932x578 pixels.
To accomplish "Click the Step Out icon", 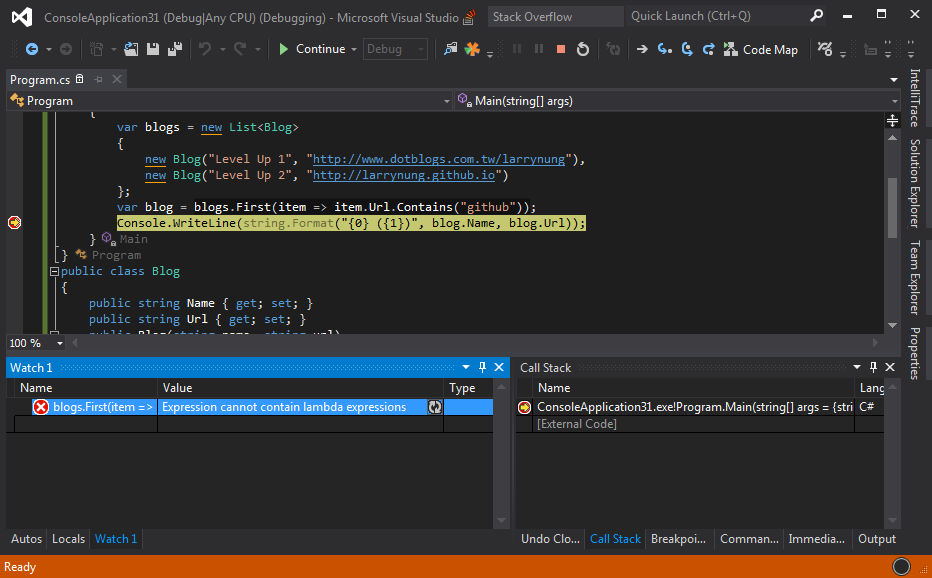I will 709,49.
